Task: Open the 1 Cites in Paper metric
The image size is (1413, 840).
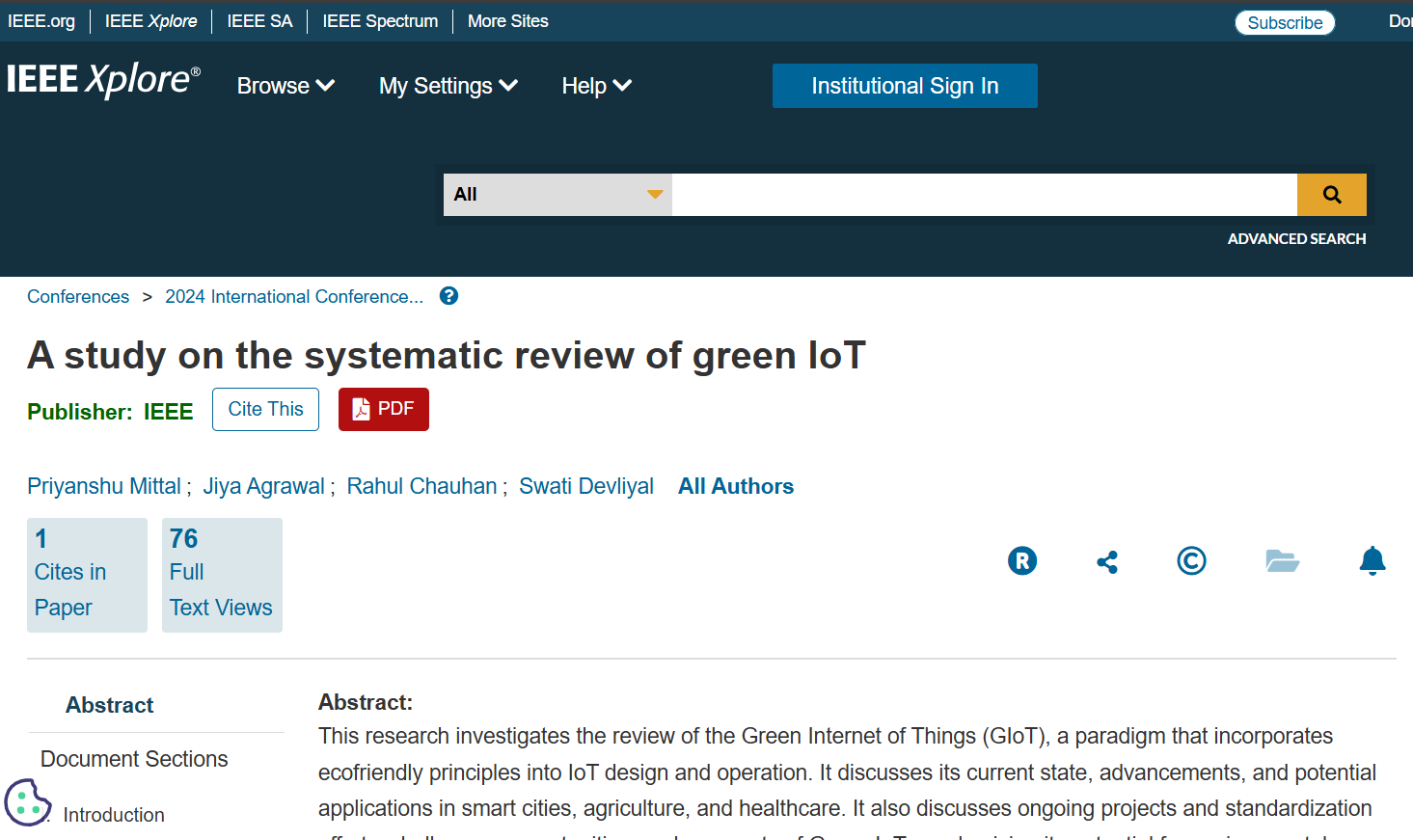Action: pos(87,575)
